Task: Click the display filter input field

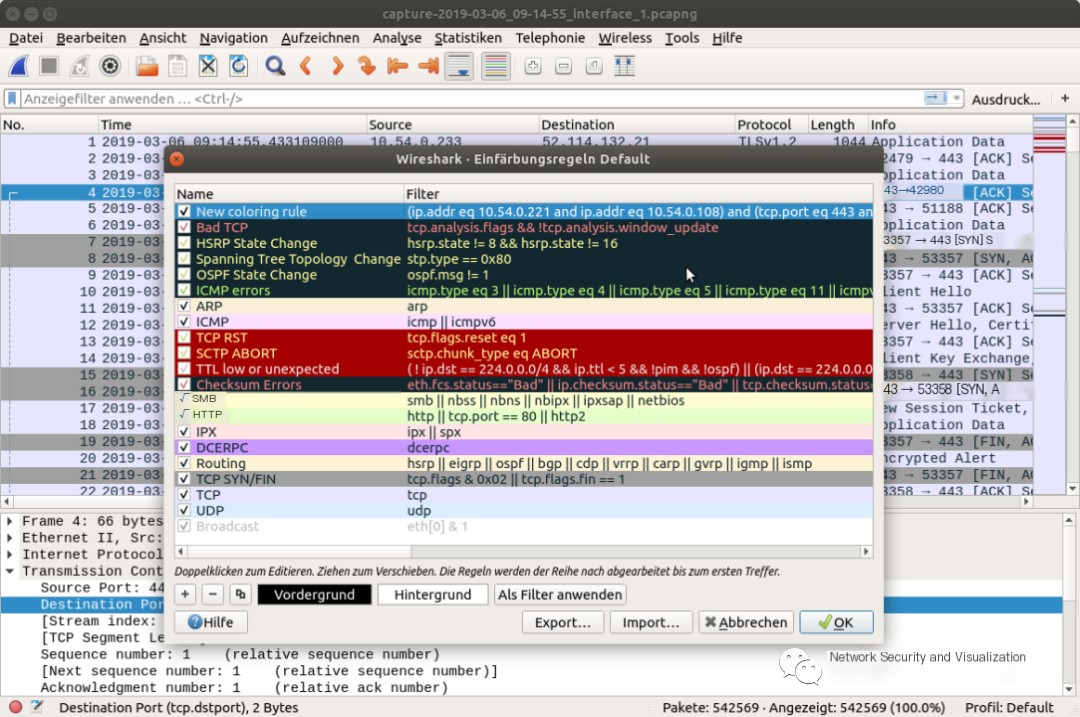Action: click(472, 98)
